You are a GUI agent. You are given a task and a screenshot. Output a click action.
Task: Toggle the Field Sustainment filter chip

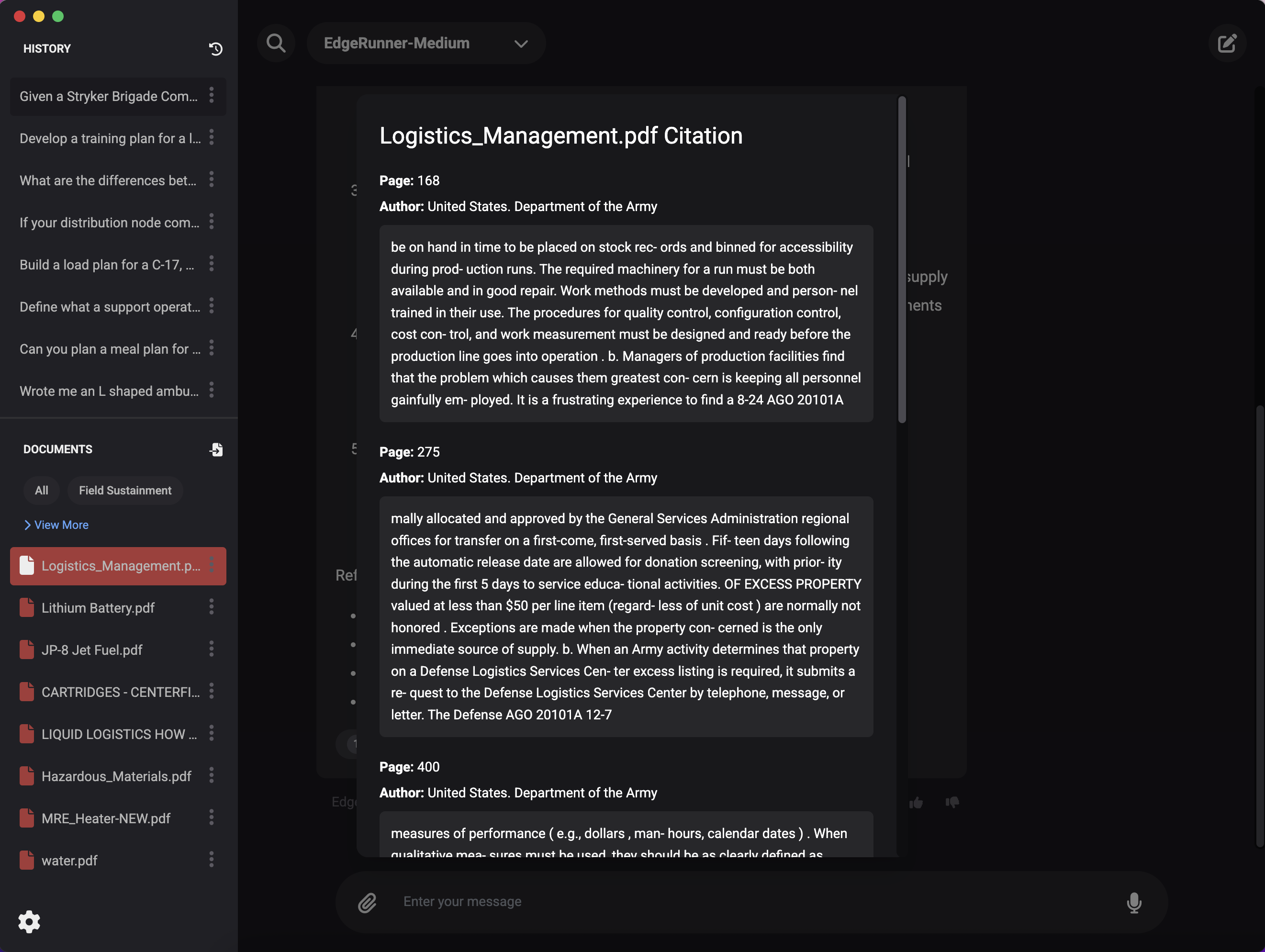tap(124, 491)
